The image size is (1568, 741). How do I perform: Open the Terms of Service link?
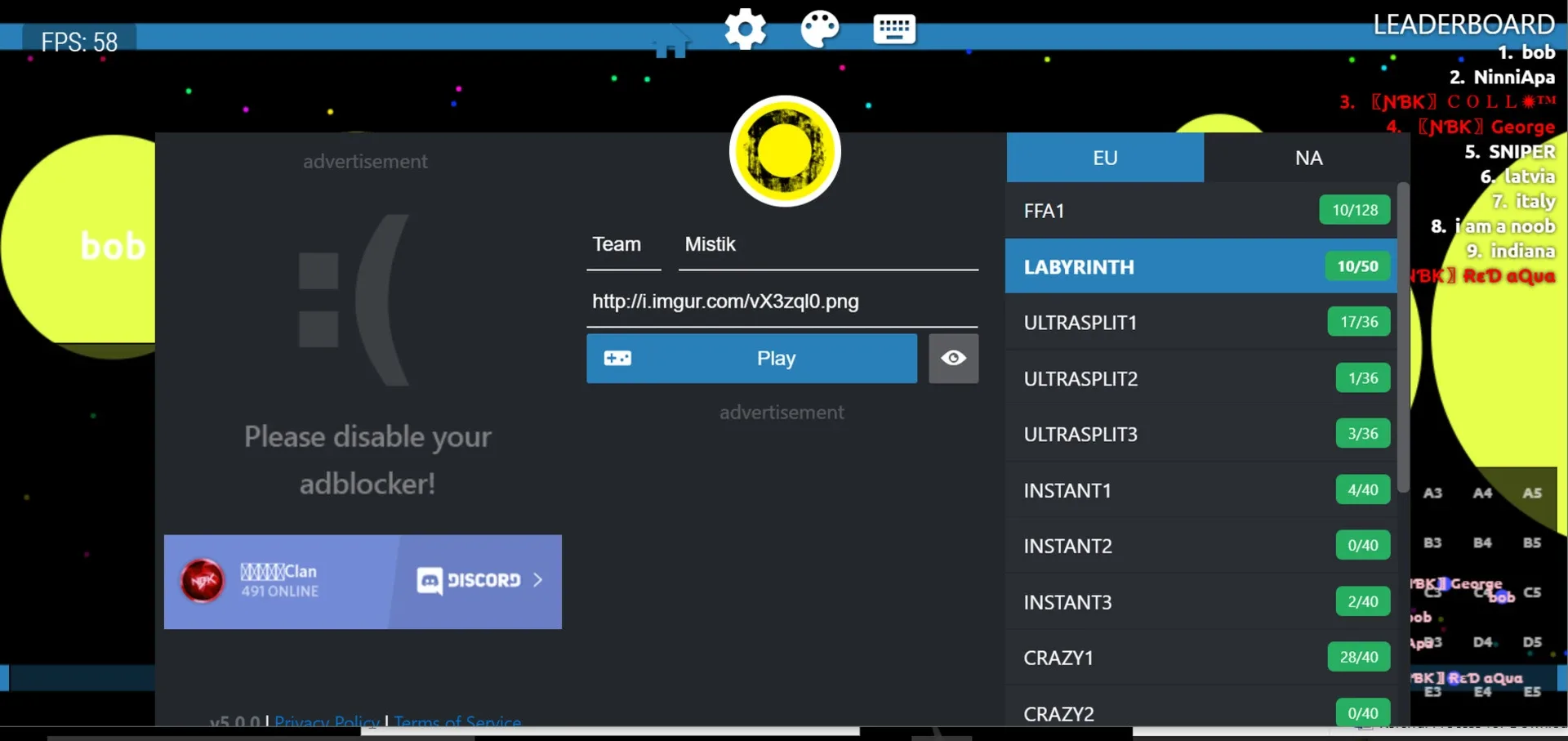coord(457,721)
